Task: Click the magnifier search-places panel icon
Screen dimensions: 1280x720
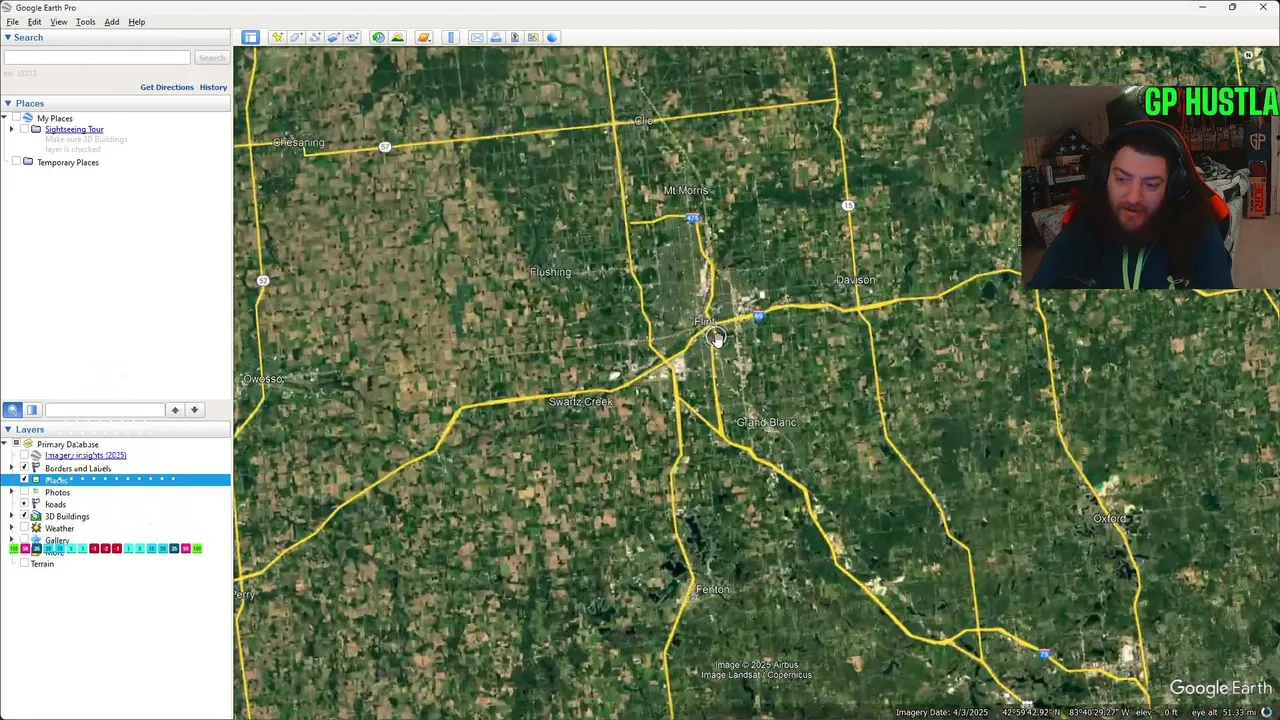Action: (12, 410)
